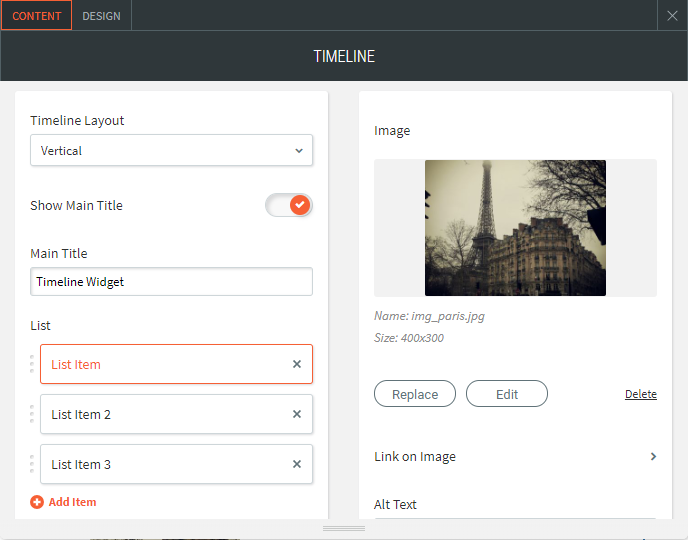This screenshot has width=688, height=540.
Task: Toggle the Show Main Title switch
Action: [x=289, y=205]
